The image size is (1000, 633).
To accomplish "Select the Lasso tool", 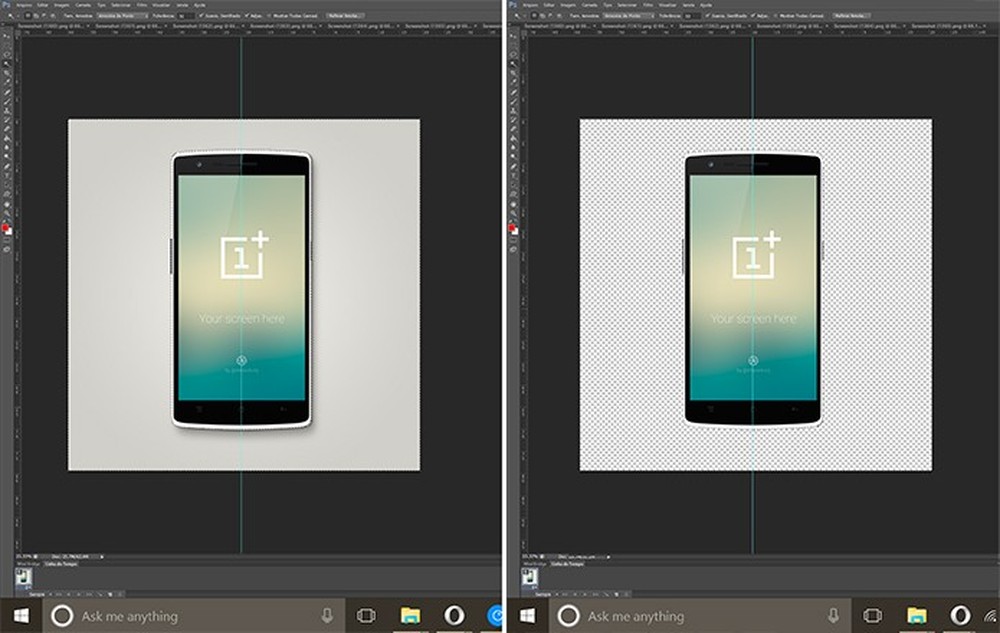I will (5, 55).
